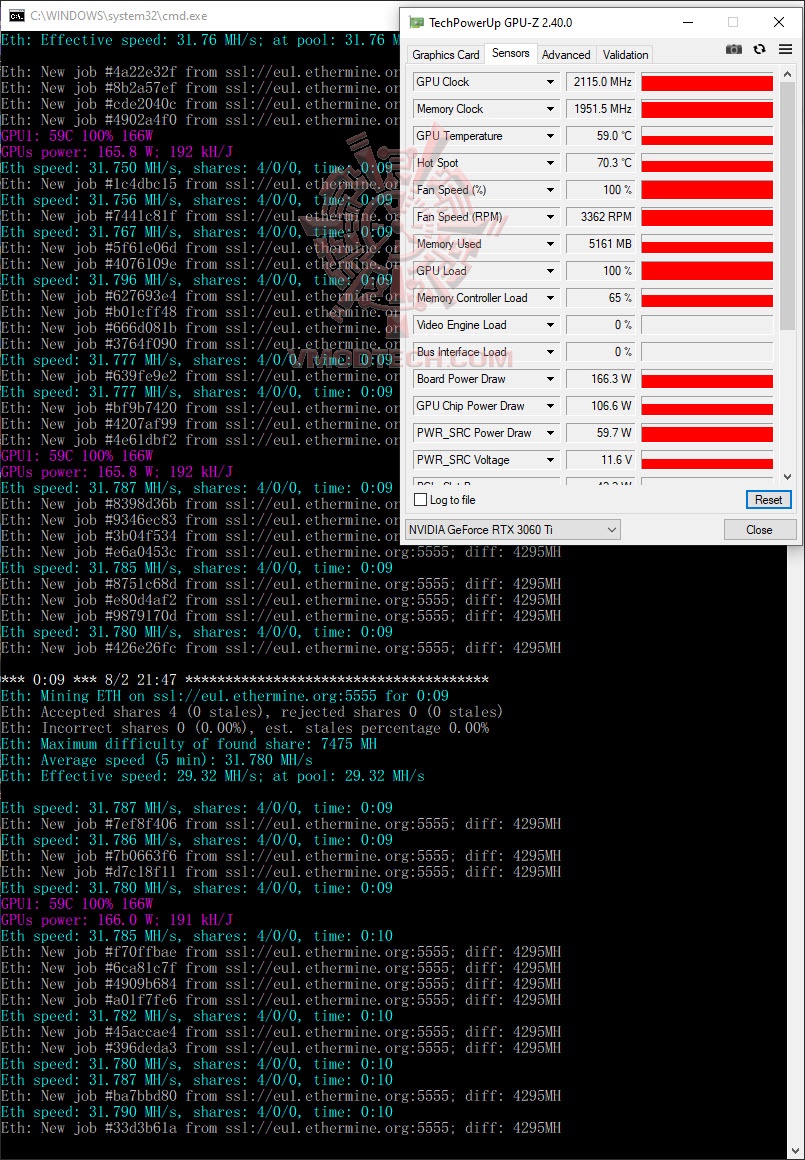Open the GPU Load sensor dropdown

click(550, 271)
